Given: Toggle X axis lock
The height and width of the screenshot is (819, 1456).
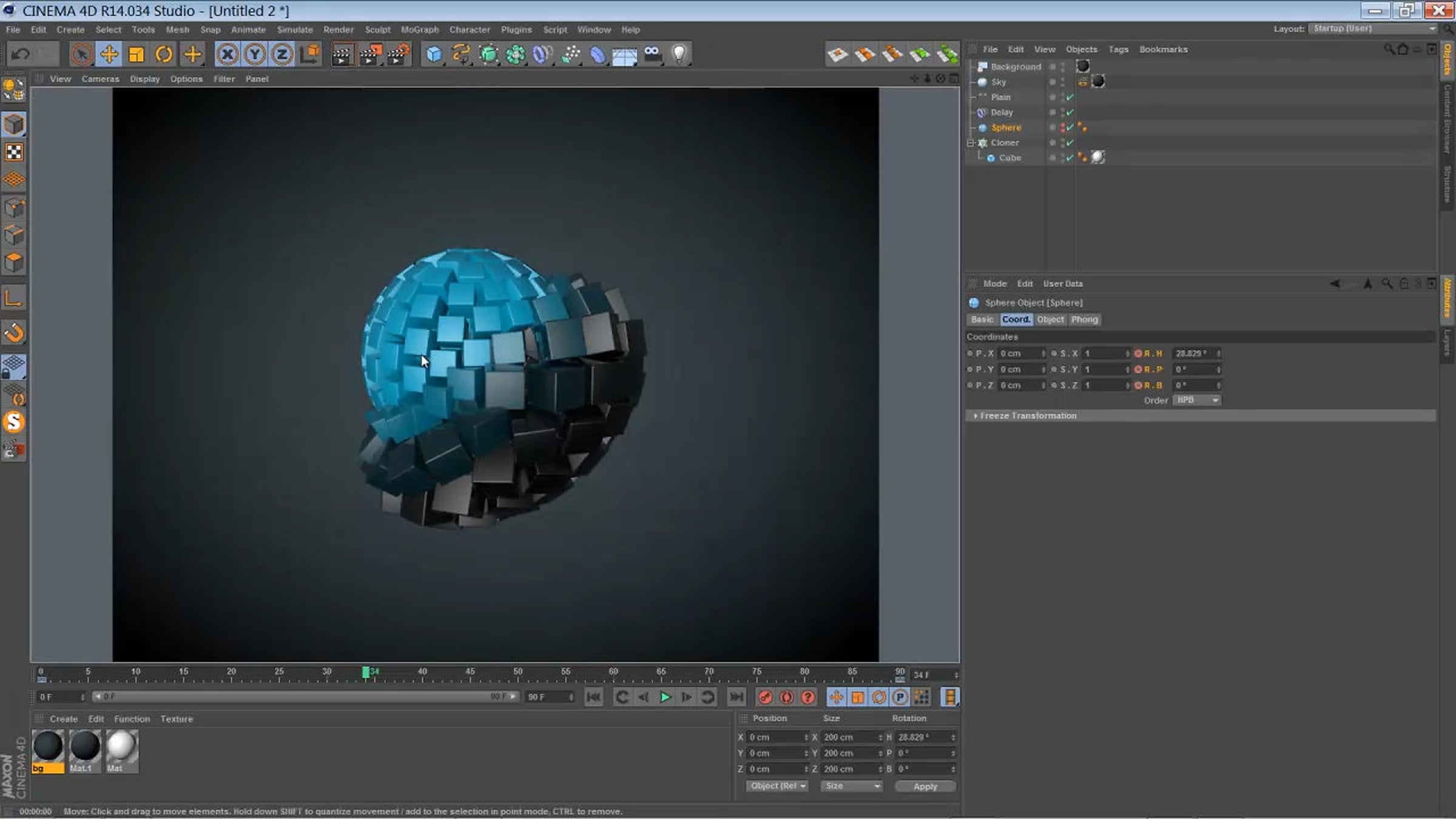Looking at the screenshot, I should tap(227, 55).
